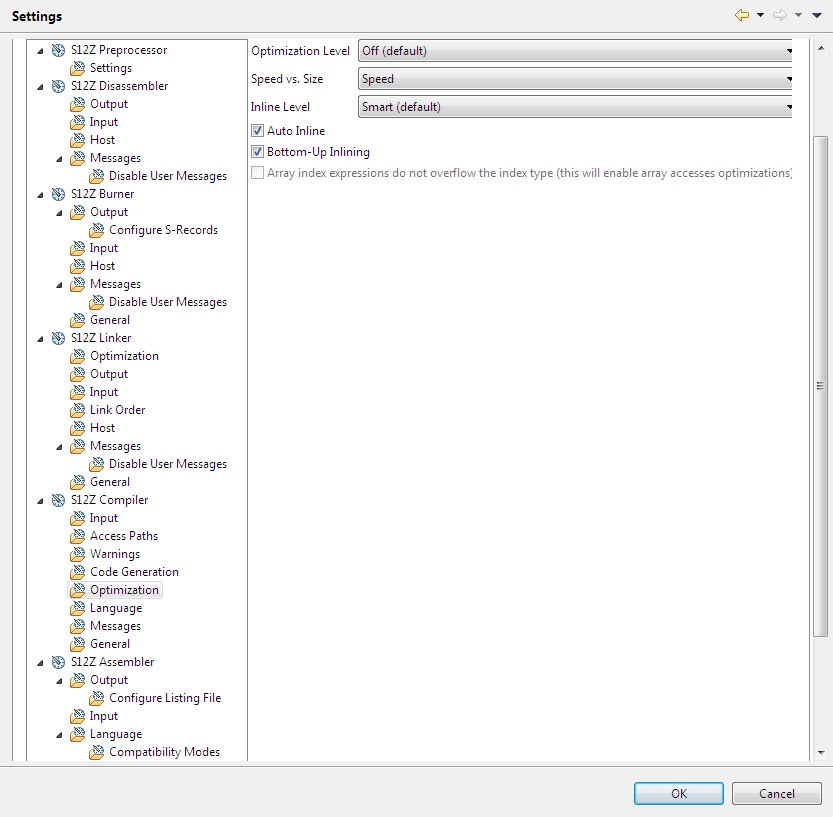Click icon beside Access Paths
Viewport: 833px width, 817px height.
pos(78,536)
